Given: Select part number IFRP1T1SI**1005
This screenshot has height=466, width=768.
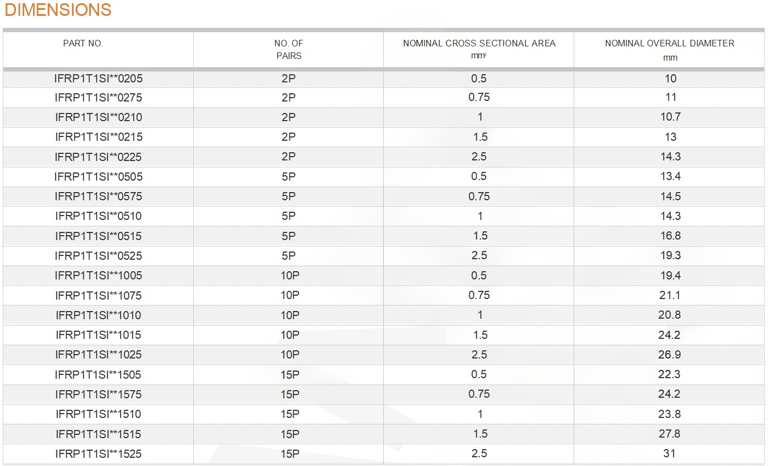Looking at the screenshot, I should [98, 275].
